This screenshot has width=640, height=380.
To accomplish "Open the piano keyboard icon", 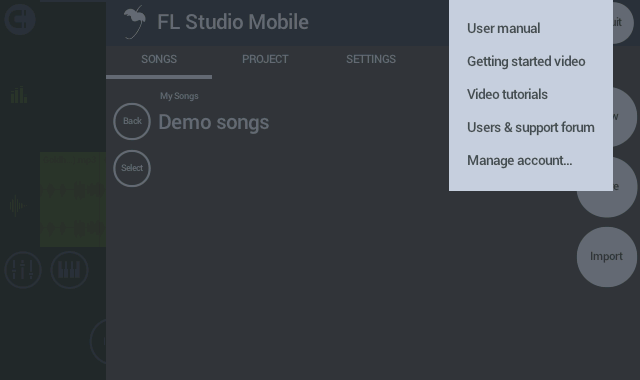I will click(69, 270).
